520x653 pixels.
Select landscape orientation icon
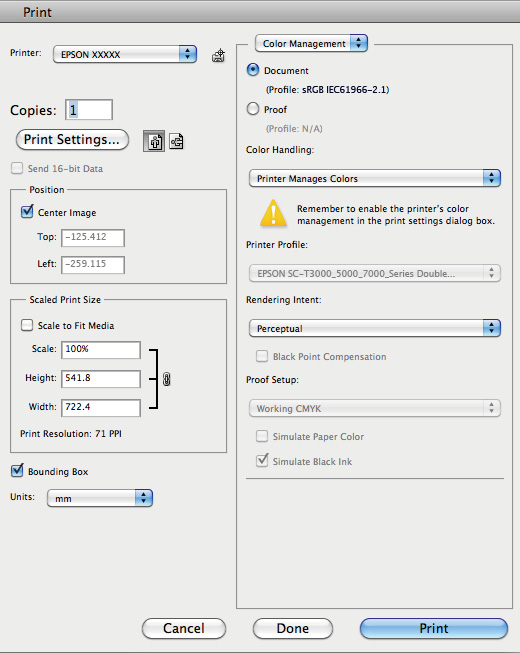pyautogui.click(x=177, y=141)
